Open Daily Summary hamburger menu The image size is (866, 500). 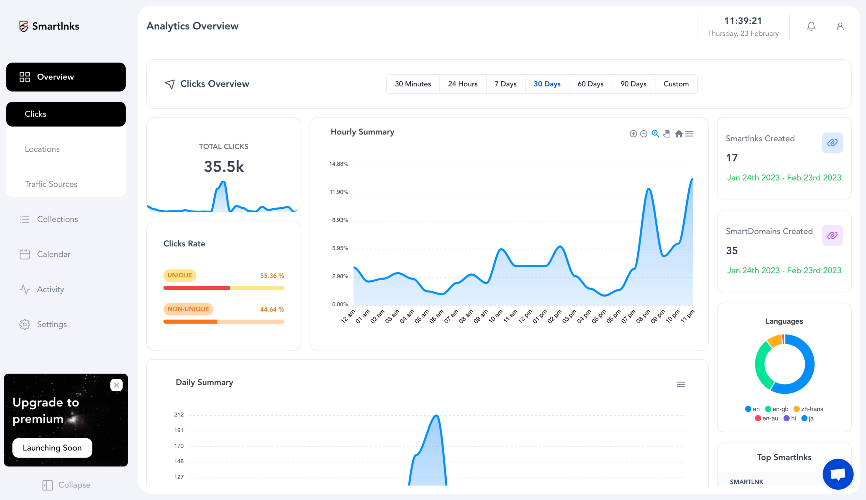click(681, 385)
